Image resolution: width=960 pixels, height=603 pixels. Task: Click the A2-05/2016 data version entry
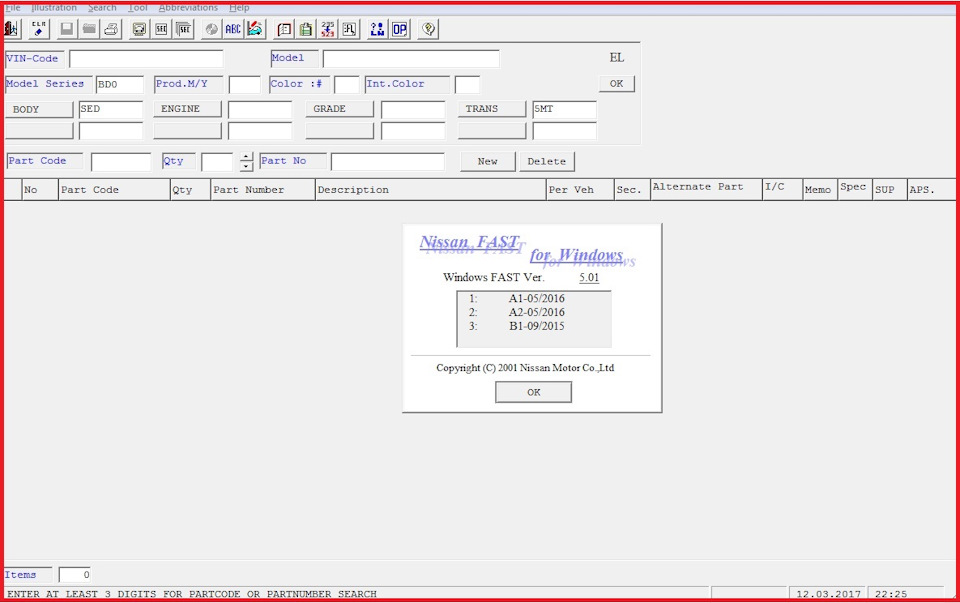click(536, 312)
